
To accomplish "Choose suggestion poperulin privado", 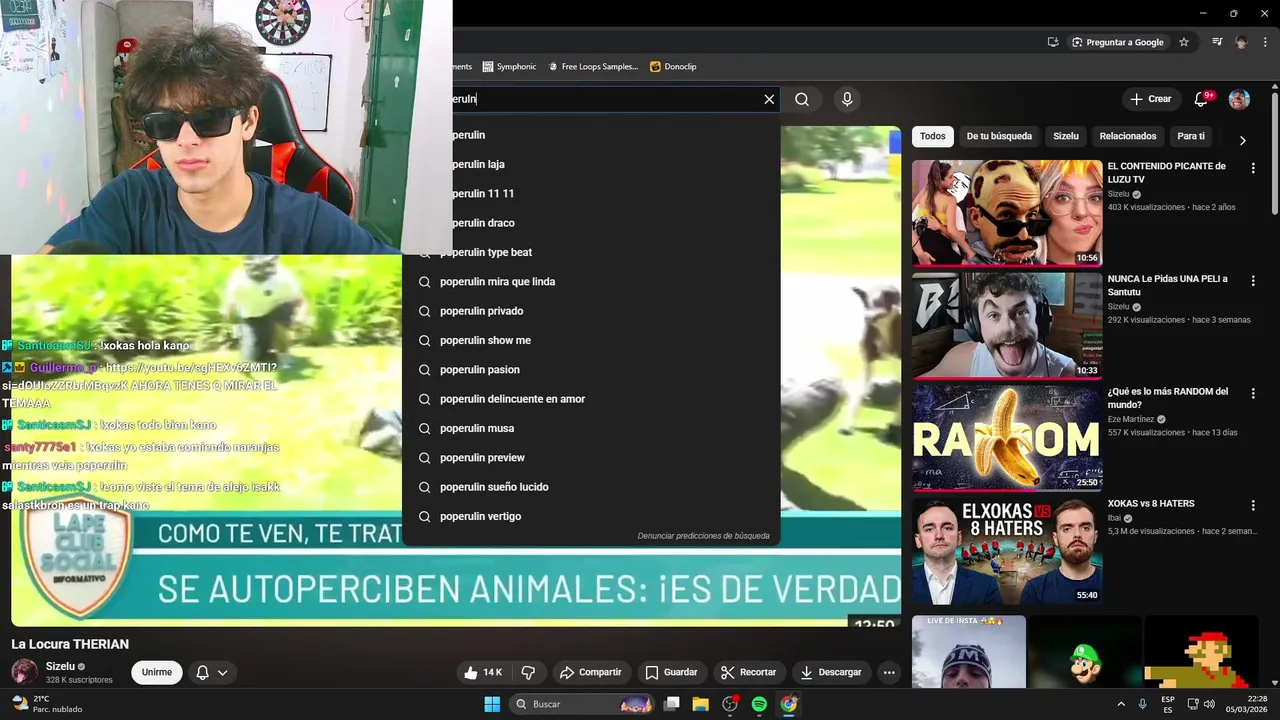I will pyautogui.click(x=590, y=311).
